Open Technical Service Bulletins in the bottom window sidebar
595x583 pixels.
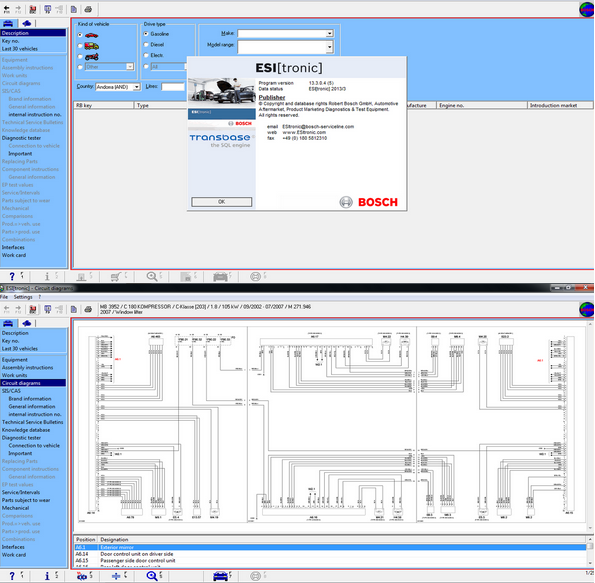pyautogui.click(x=33, y=422)
